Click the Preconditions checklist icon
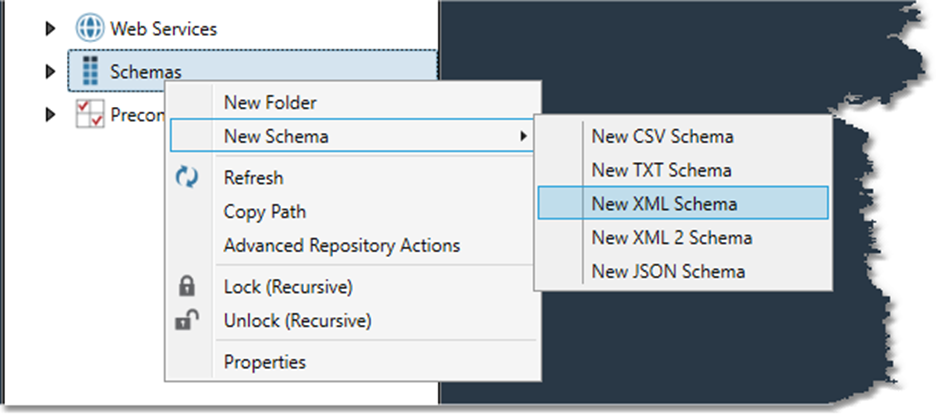Screen dimensions: 936x416 (x=90, y=113)
